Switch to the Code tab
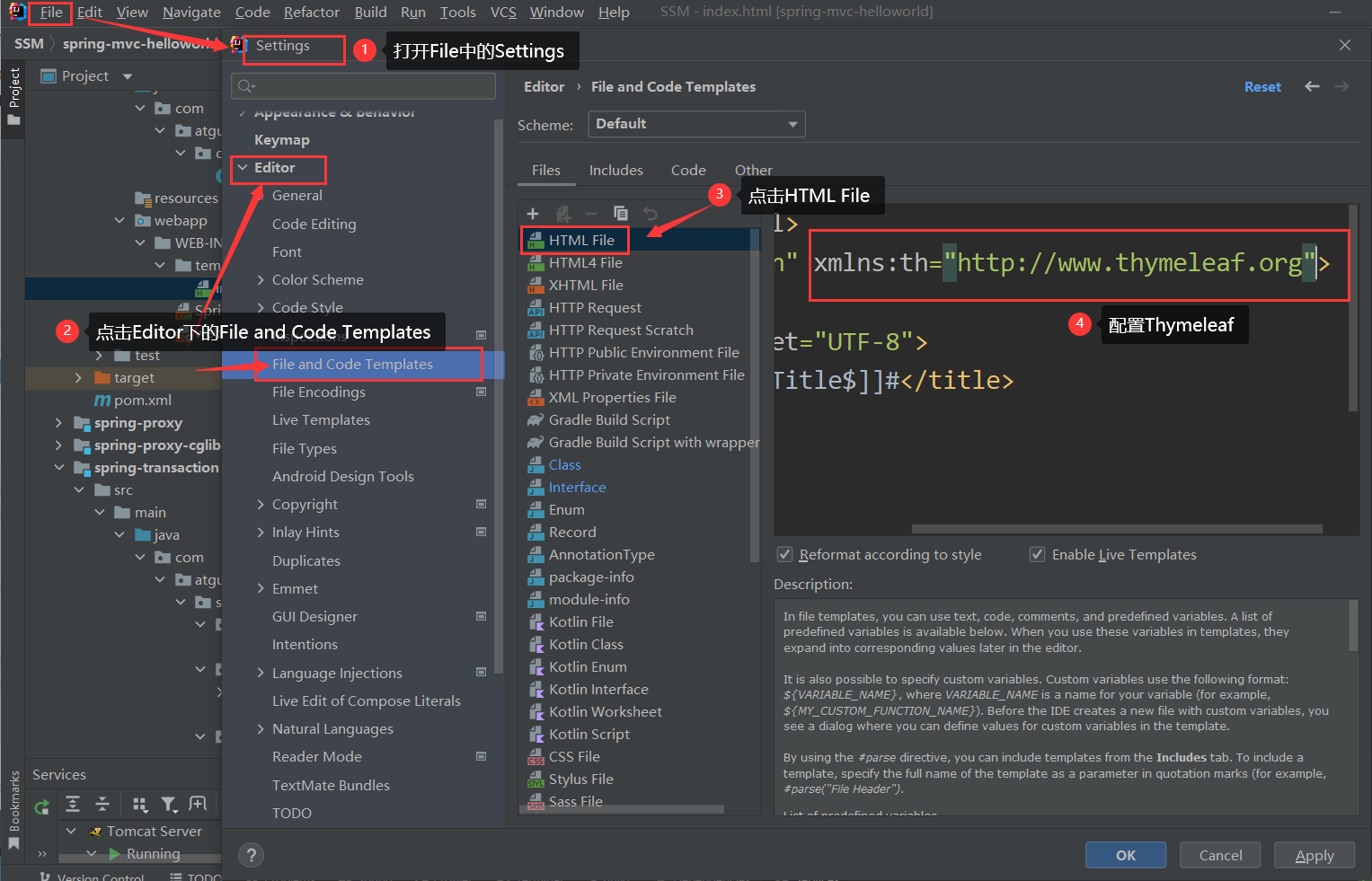 click(688, 170)
